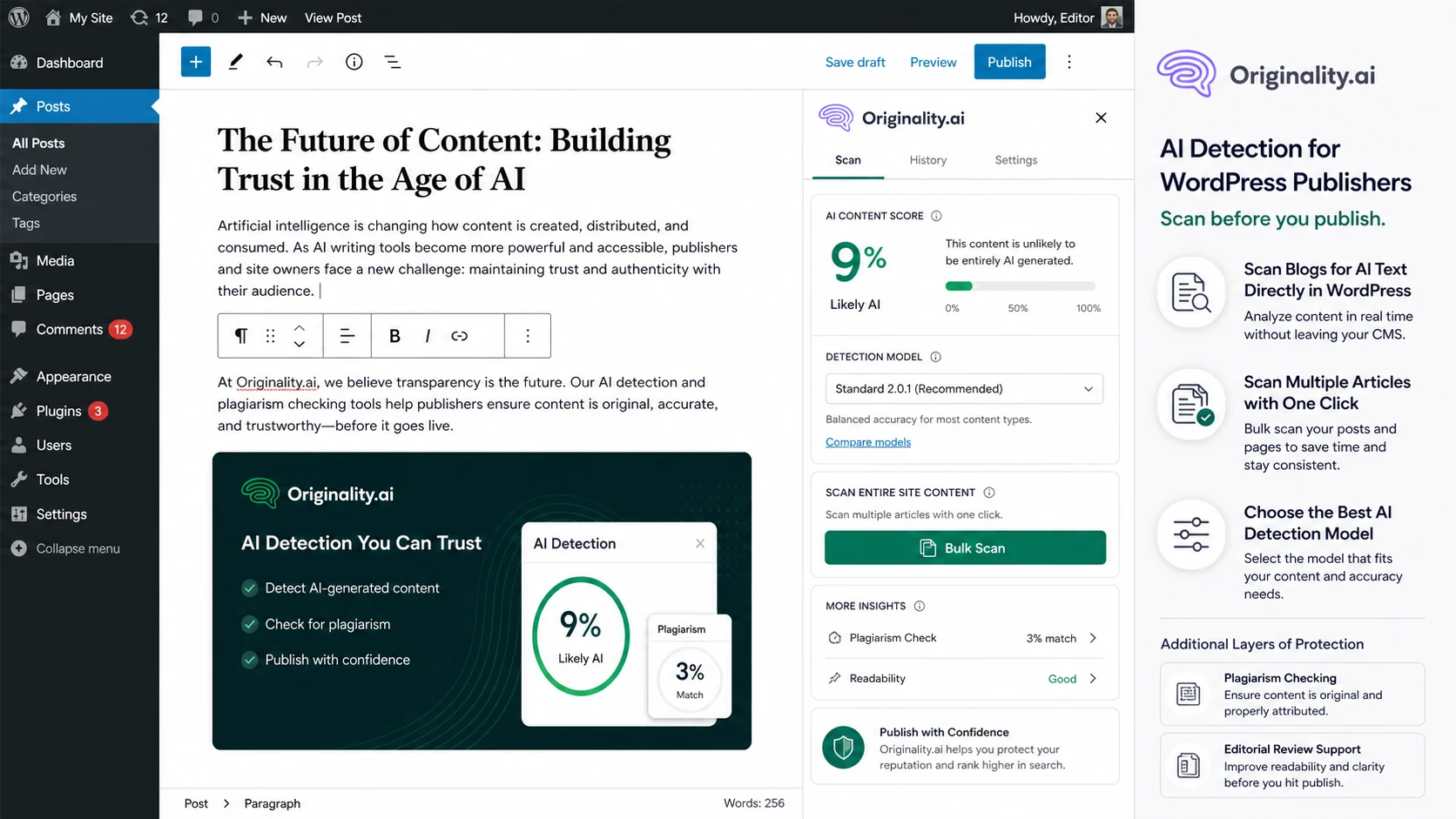1456x819 pixels.
Task: Click the WordPress logo in admin bar
Action: [x=18, y=17]
